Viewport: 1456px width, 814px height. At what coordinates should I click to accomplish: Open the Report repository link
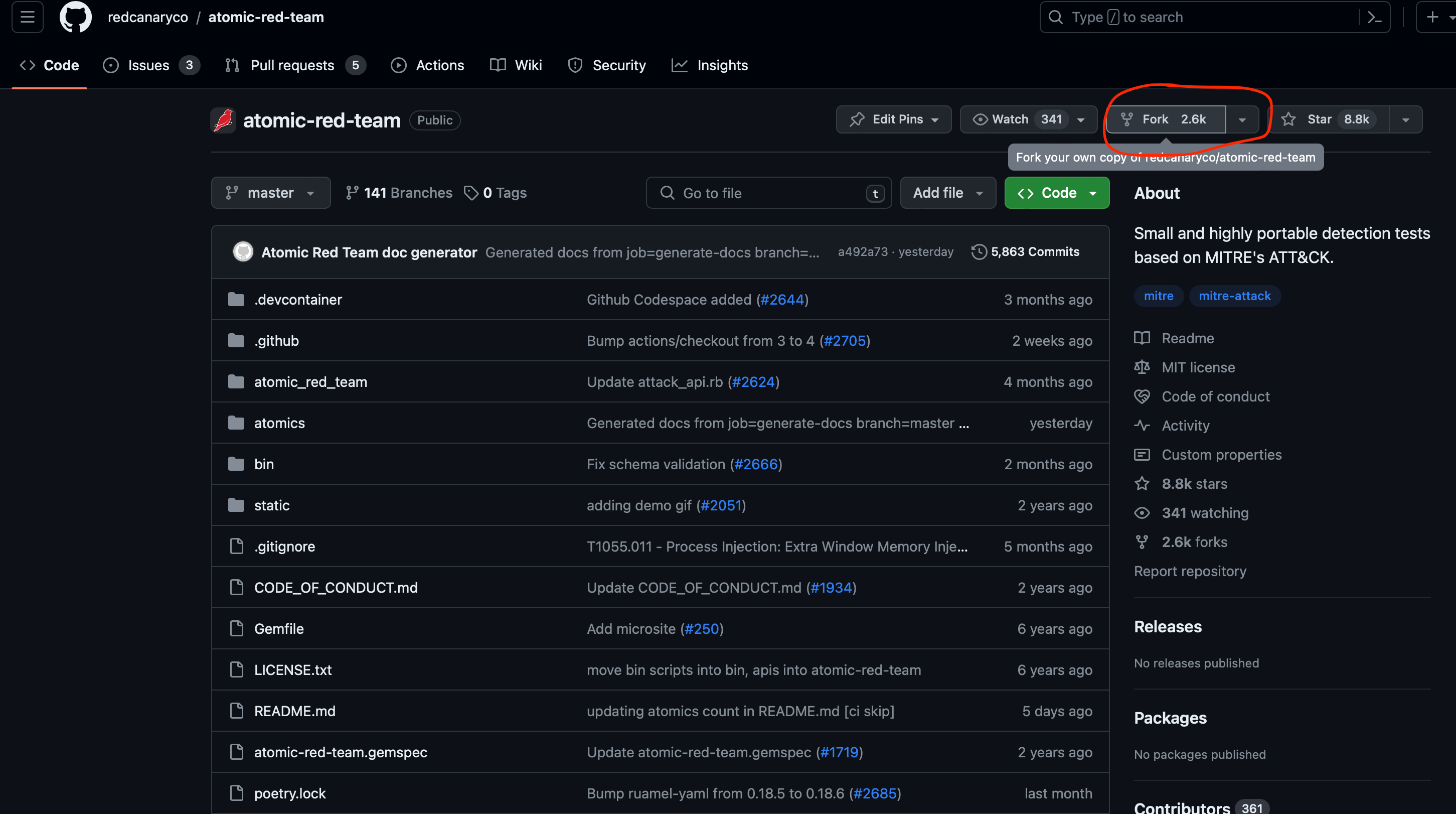(1190, 571)
